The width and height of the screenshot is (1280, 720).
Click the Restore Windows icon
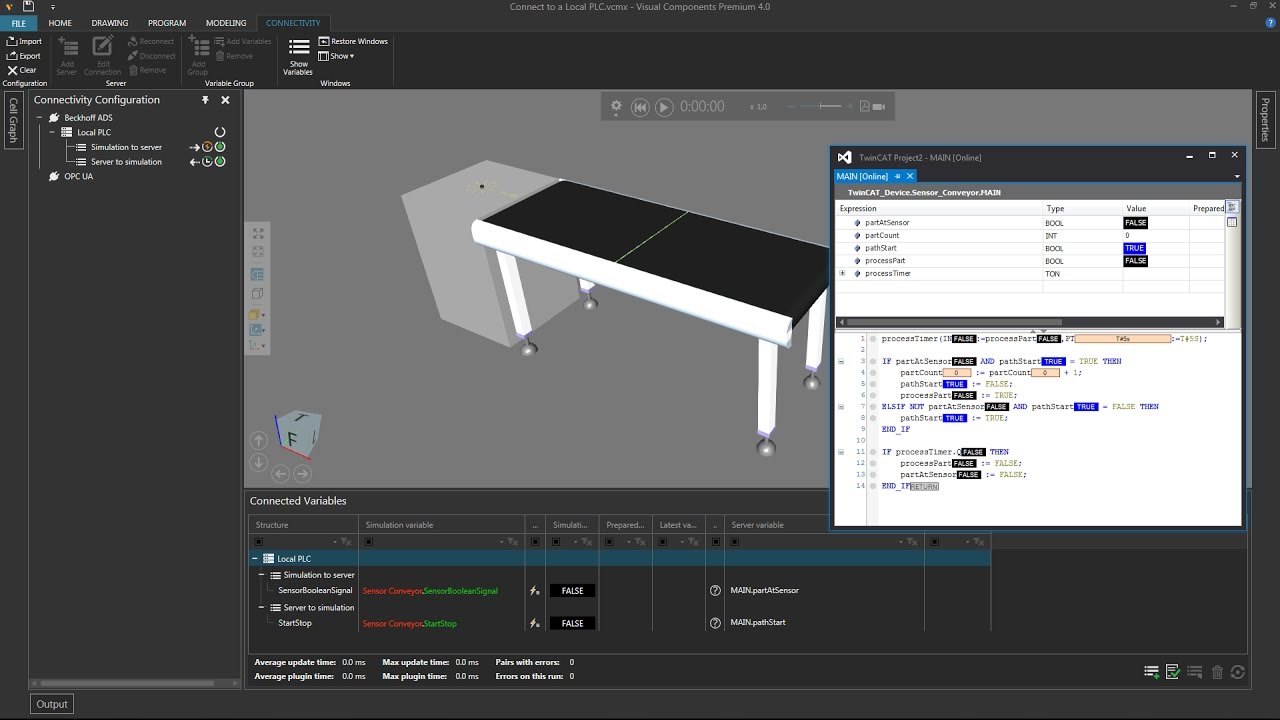(322, 41)
